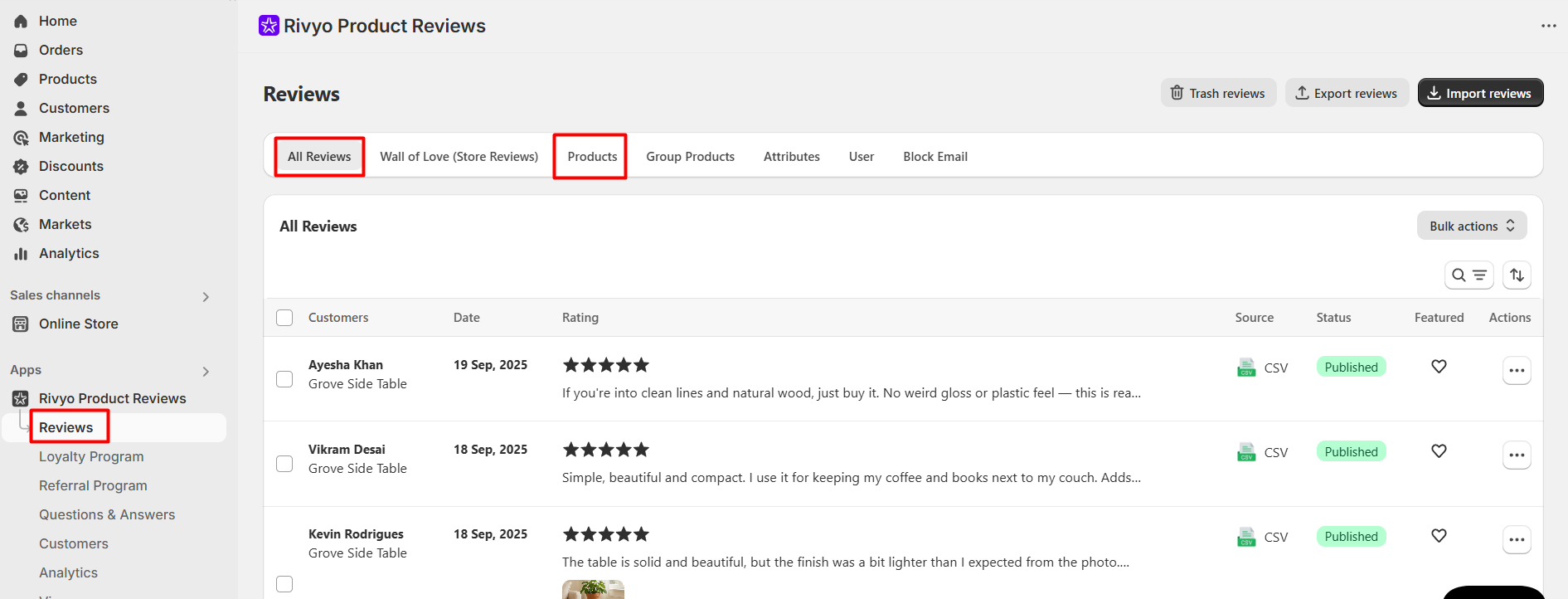Open the Online Store icon
Viewport: 1568px width, 599px height.
21,324
